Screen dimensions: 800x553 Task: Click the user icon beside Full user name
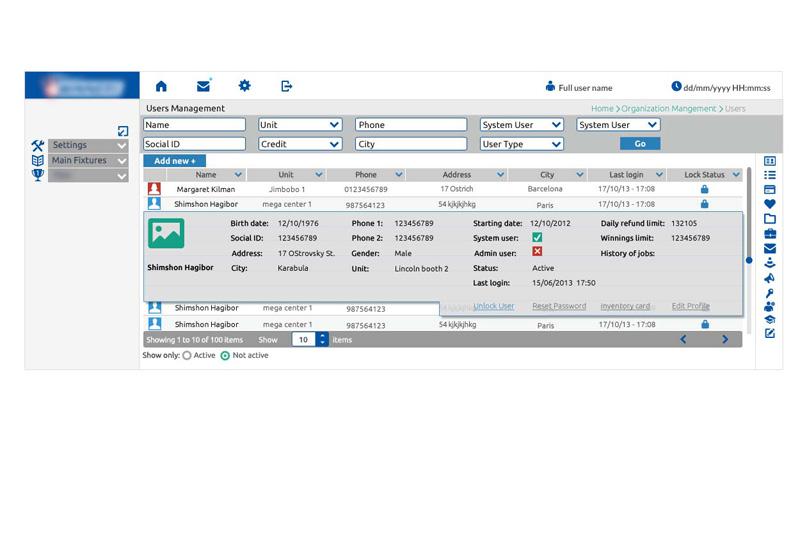coord(550,86)
